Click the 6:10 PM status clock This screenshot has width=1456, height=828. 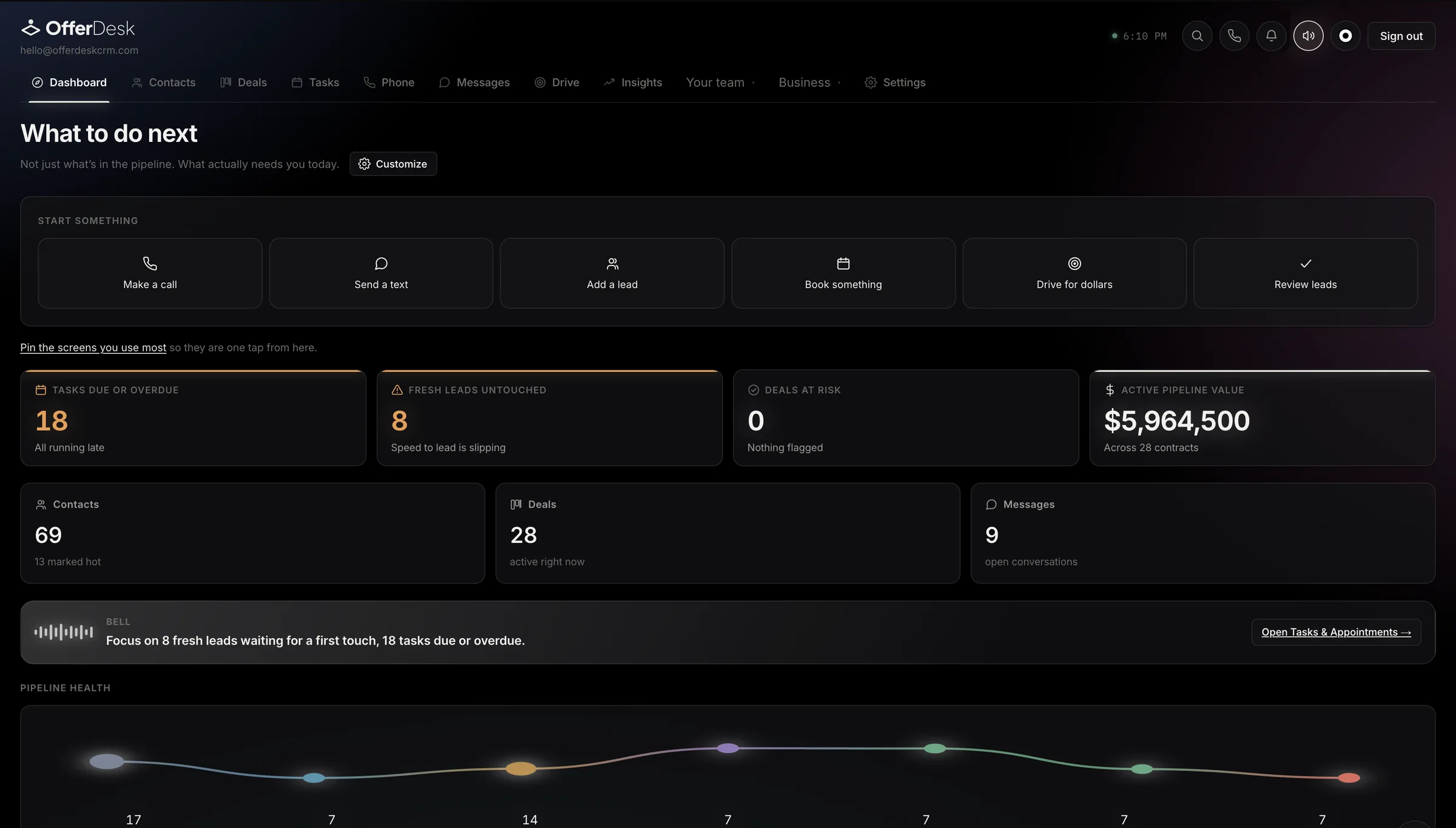point(1139,36)
